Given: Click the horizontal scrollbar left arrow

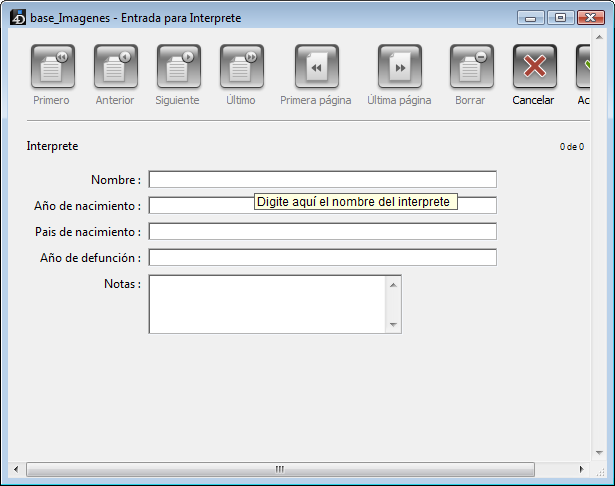Looking at the screenshot, I should pyautogui.click(x=15, y=469).
